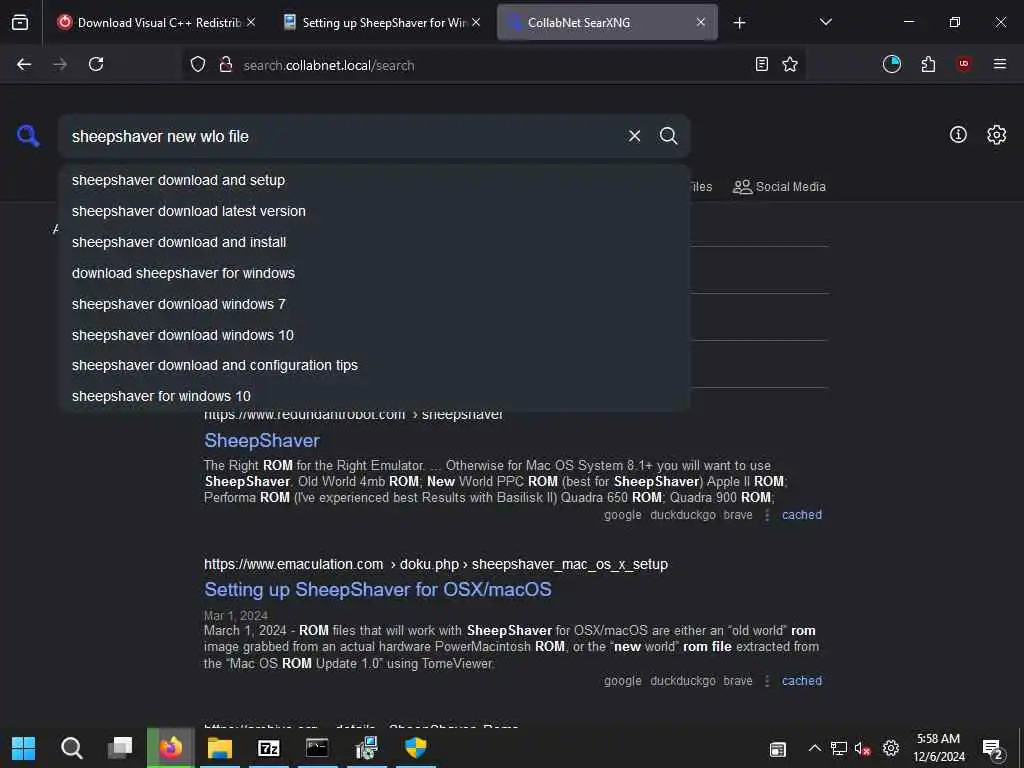The width and height of the screenshot is (1024, 768).
Task: Bookmark this page with star
Action: click(x=790, y=64)
